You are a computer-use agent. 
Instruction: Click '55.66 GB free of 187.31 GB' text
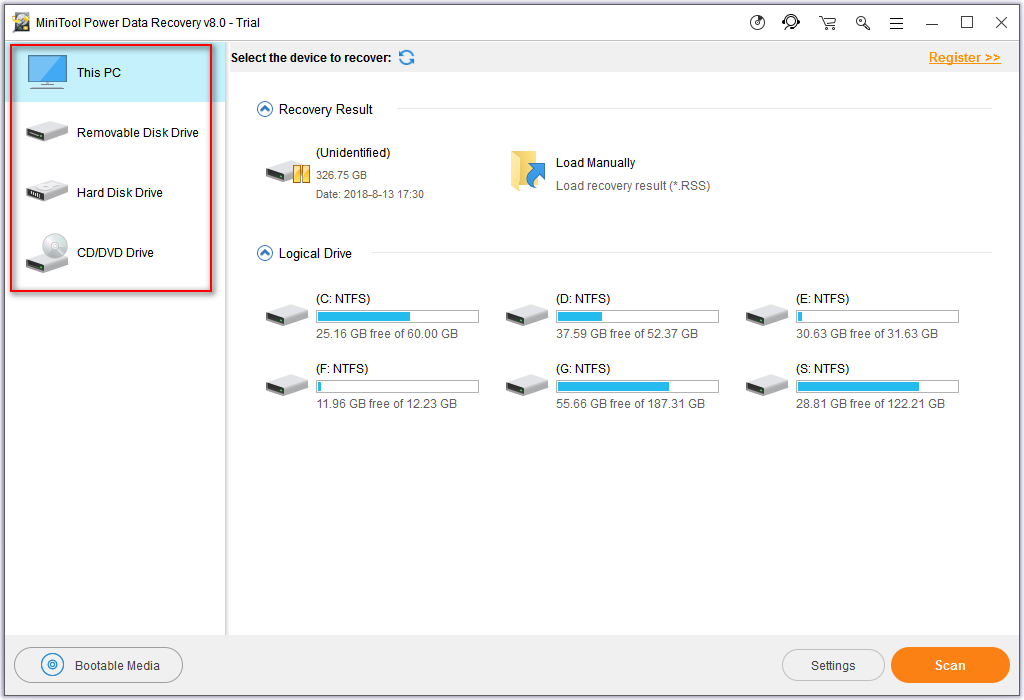(630, 404)
